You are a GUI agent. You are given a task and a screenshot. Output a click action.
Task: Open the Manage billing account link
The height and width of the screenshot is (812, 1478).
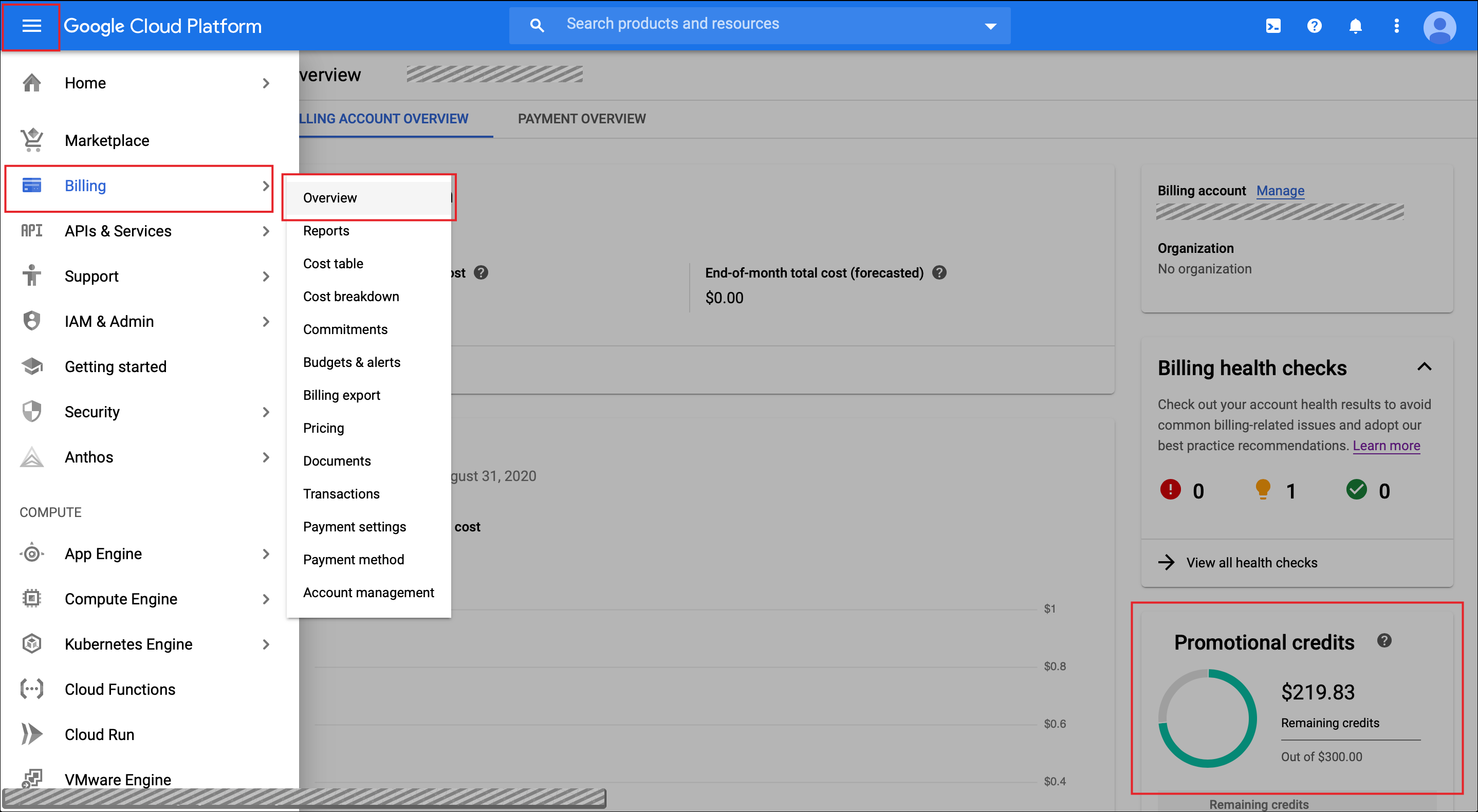[x=1280, y=191]
